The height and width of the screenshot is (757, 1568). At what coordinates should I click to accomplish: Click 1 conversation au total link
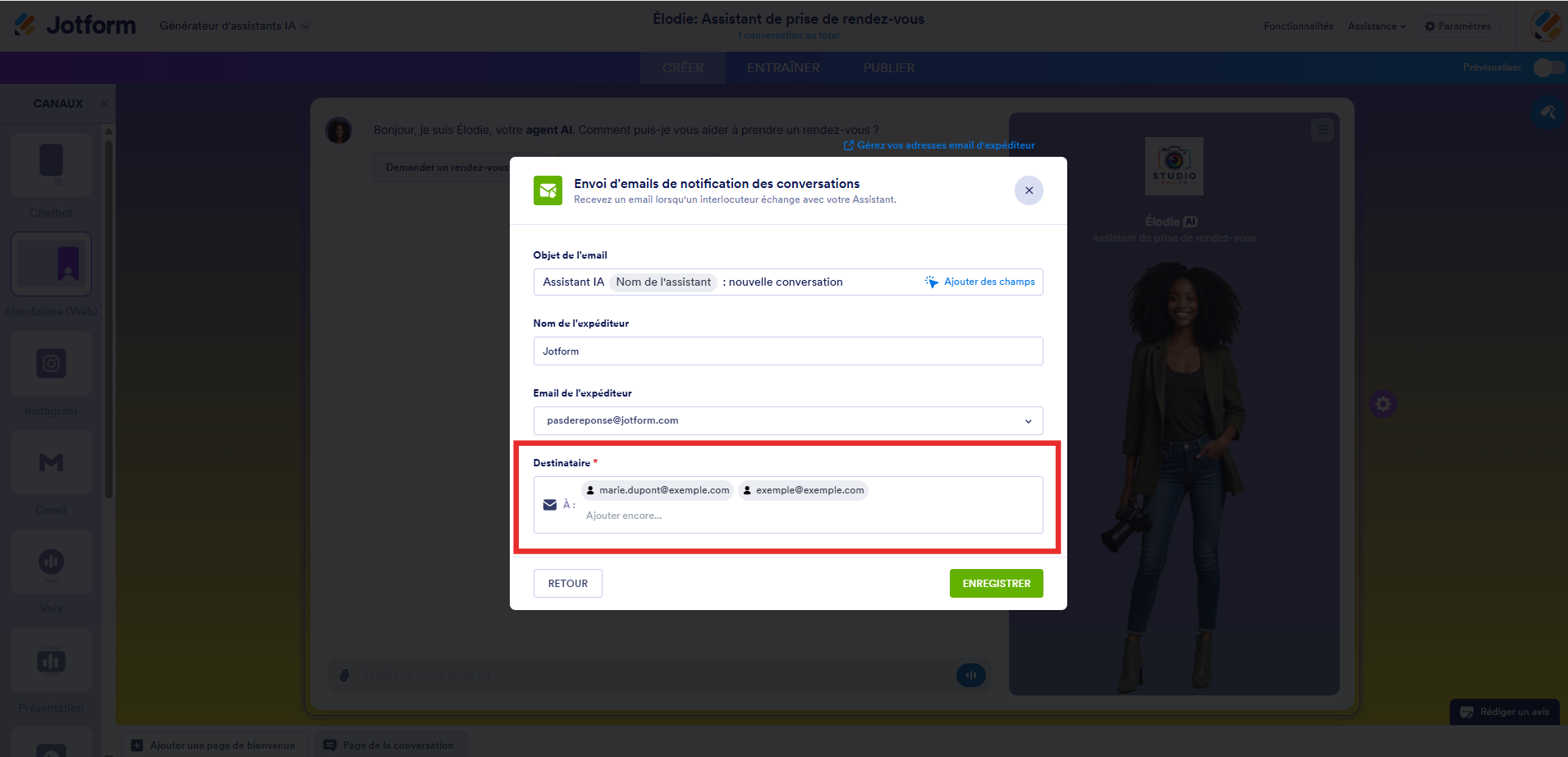tap(788, 35)
